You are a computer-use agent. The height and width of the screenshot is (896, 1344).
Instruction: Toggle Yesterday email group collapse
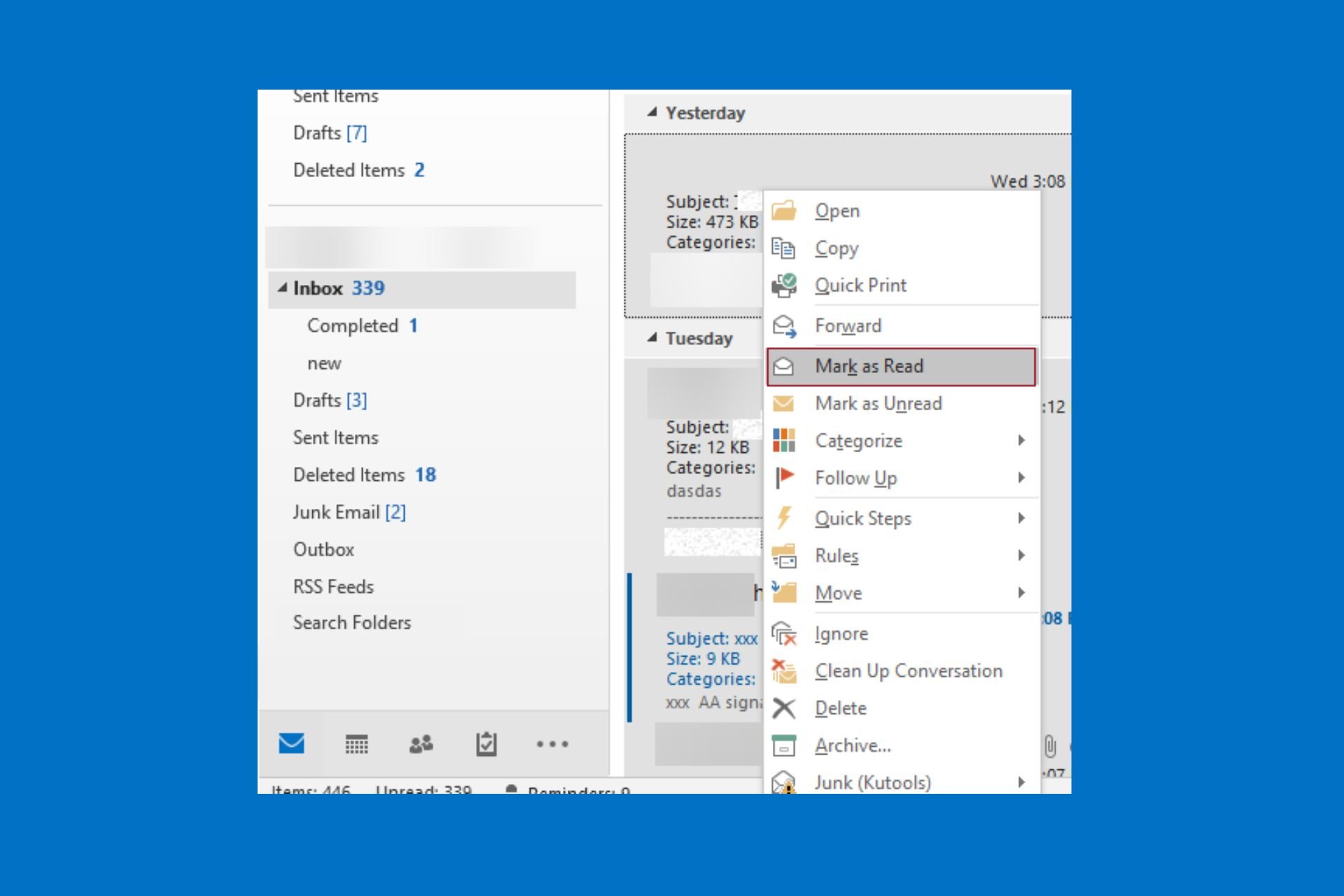(x=651, y=112)
